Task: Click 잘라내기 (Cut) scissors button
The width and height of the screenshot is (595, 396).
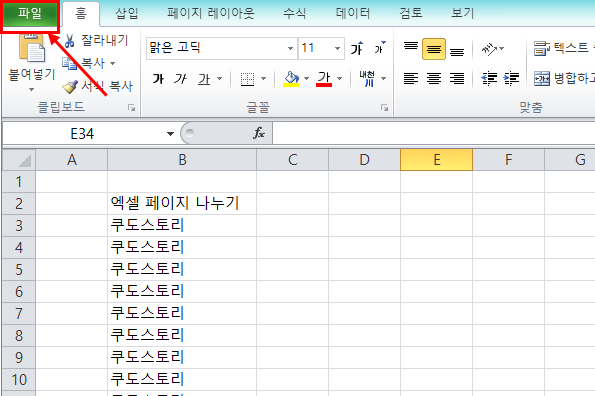Action: point(96,40)
